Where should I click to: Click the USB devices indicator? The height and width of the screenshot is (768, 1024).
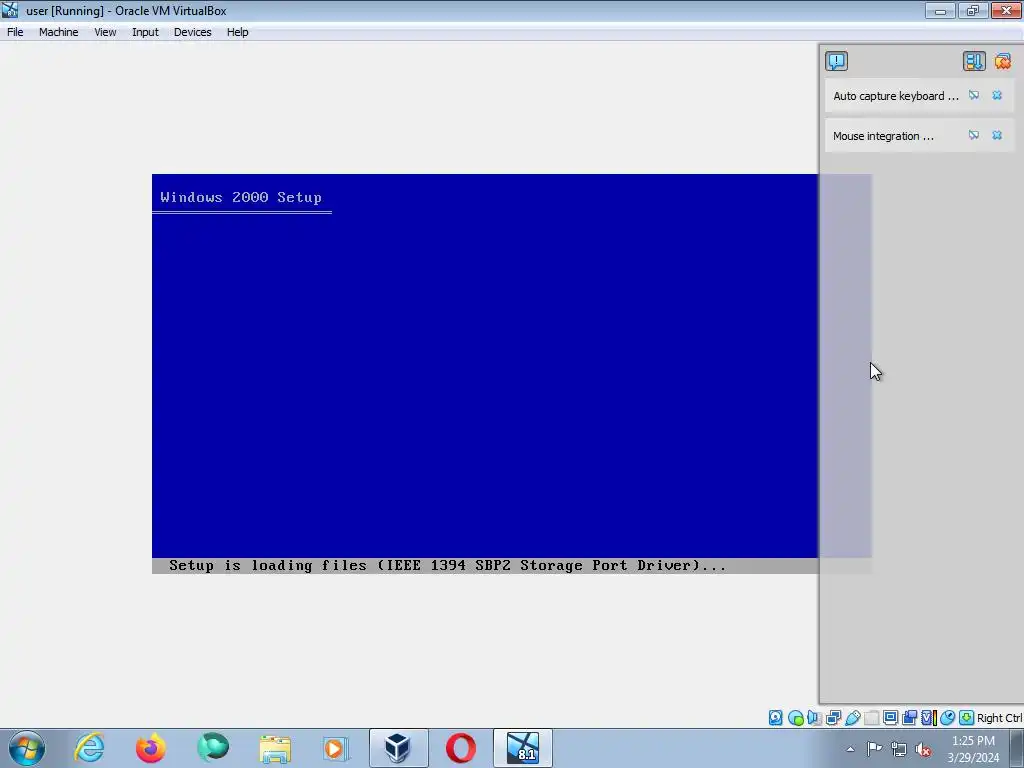point(852,718)
